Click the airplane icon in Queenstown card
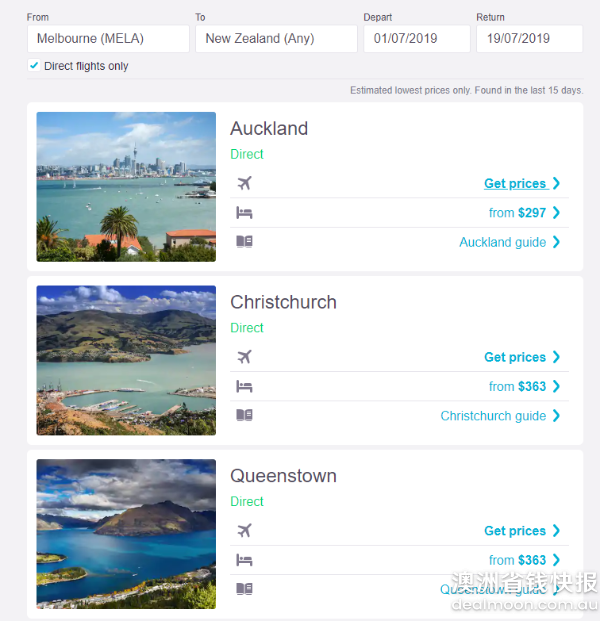Image resolution: width=600 pixels, height=621 pixels. tap(244, 531)
